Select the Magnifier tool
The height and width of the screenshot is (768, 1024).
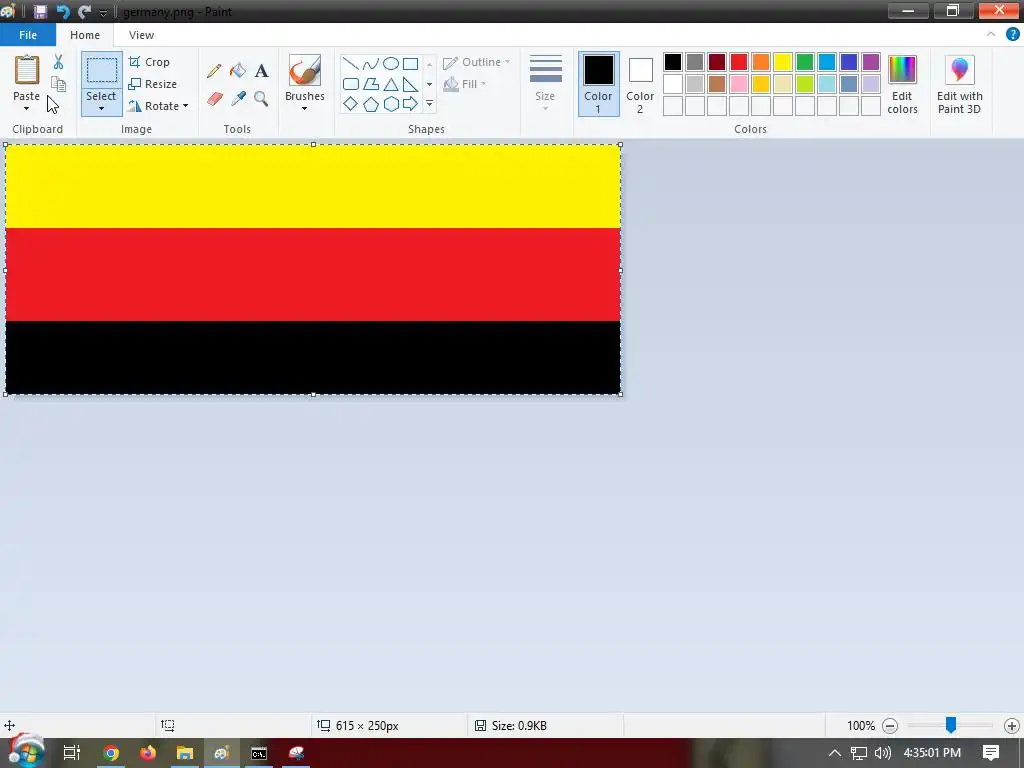point(261,99)
